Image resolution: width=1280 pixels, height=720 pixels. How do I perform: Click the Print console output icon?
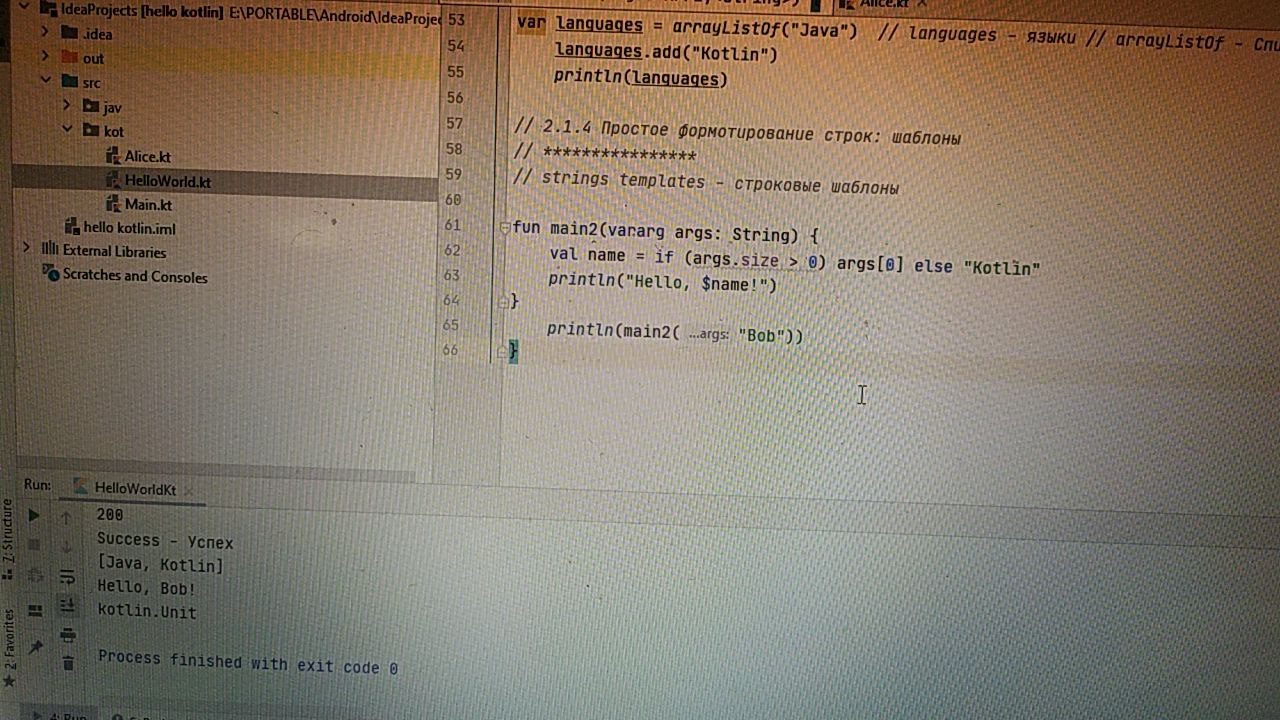[68, 635]
